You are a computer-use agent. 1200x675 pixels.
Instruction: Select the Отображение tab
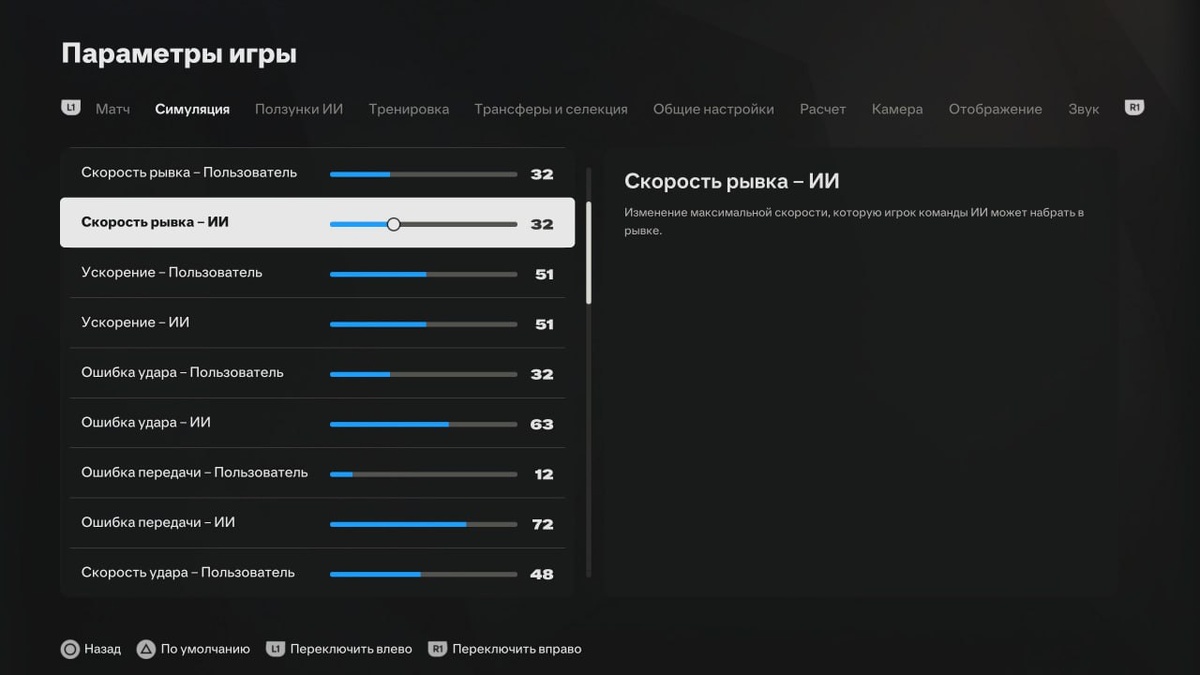pyautogui.click(x=995, y=109)
